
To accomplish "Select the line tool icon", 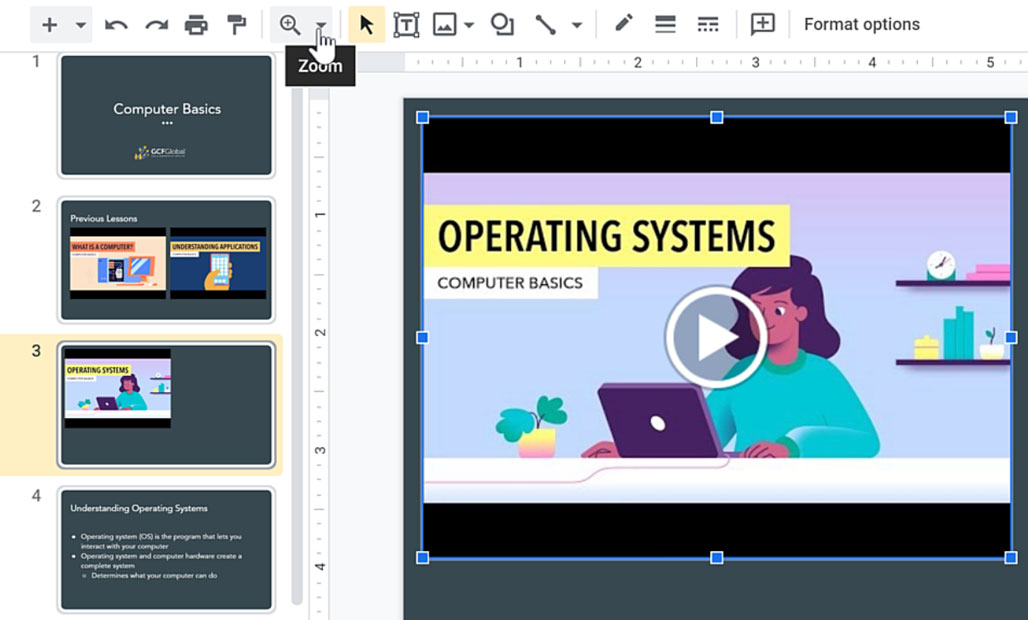I will click(x=545, y=25).
